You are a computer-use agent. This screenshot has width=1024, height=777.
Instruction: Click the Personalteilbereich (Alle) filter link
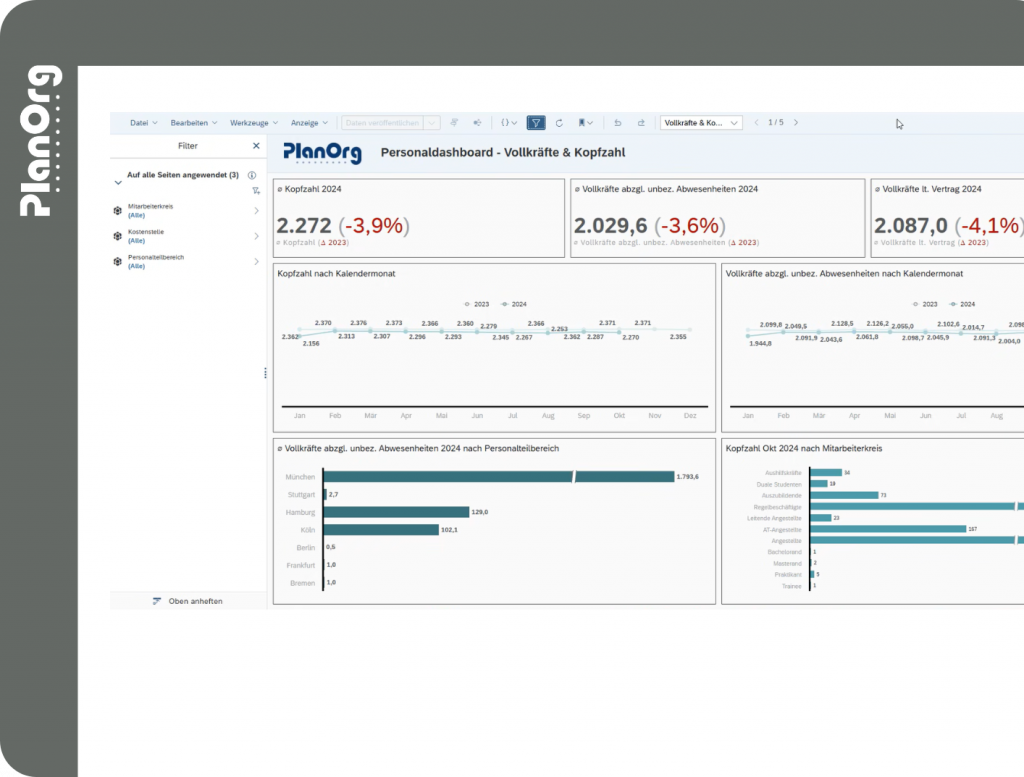point(137,266)
